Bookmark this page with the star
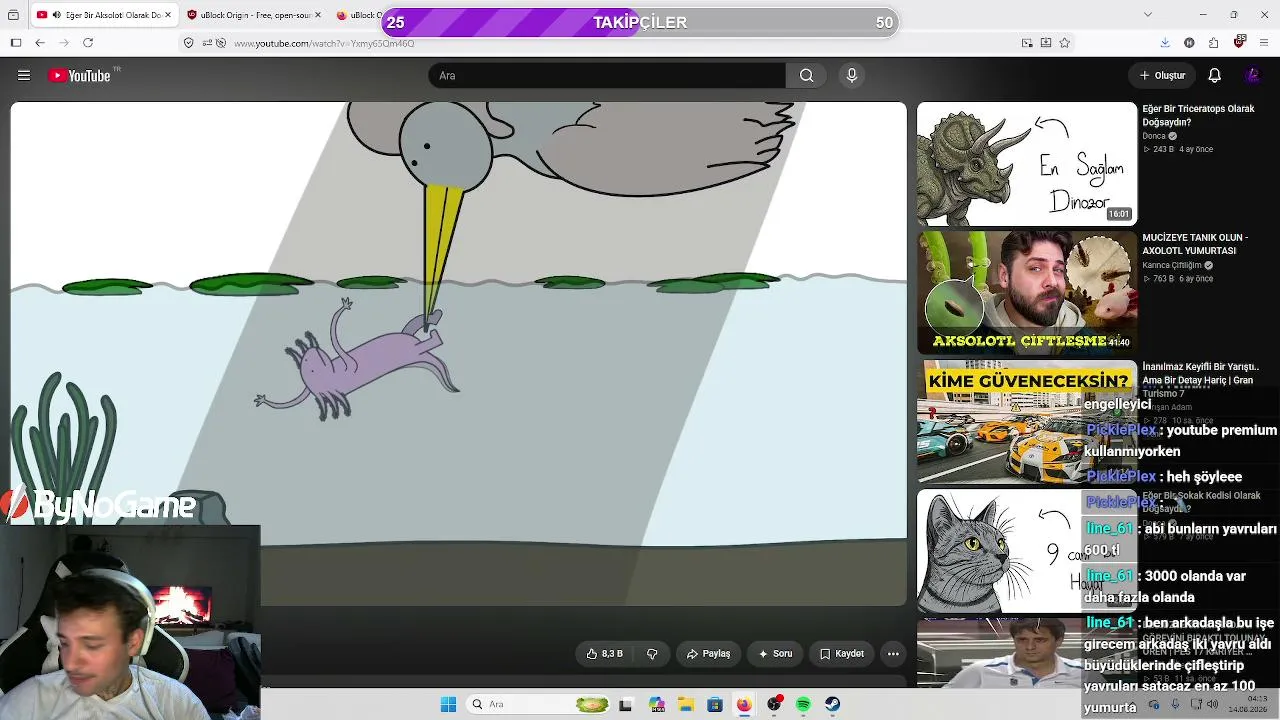This screenshot has width=1280, height=720. (x=1065, y=43)
